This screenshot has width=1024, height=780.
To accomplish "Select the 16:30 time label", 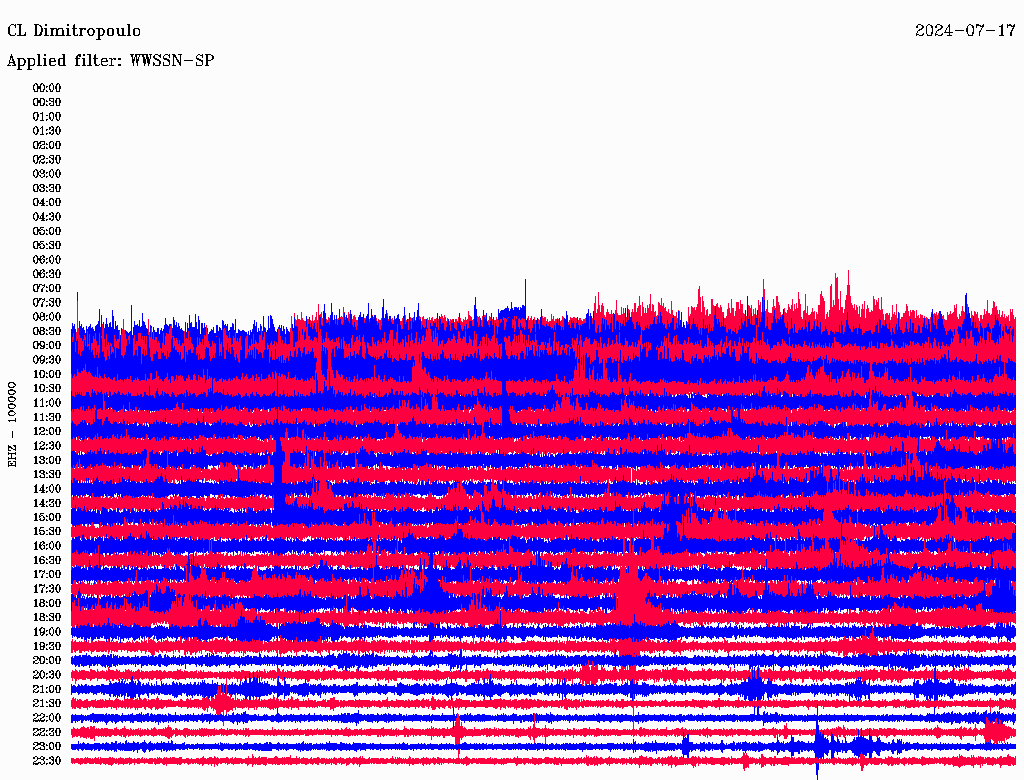I will pos(47,561).
